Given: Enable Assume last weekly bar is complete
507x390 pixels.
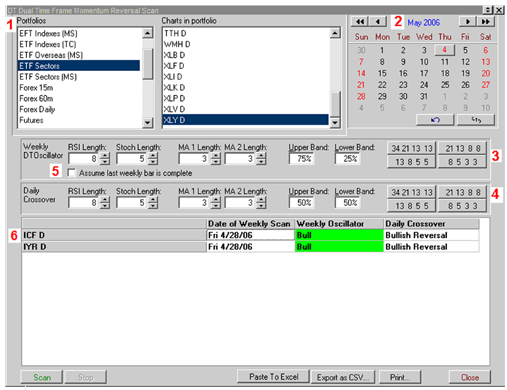Looking at the screenshot, I should pos(71,173).
